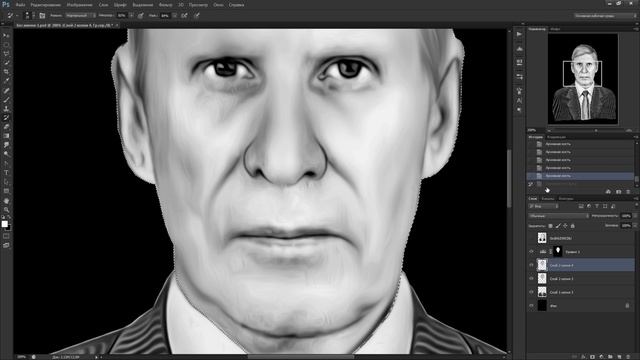Screen dimensions: 640x360
Task: Open layer filter kind dropdown
Action: (x=544, y=207)
